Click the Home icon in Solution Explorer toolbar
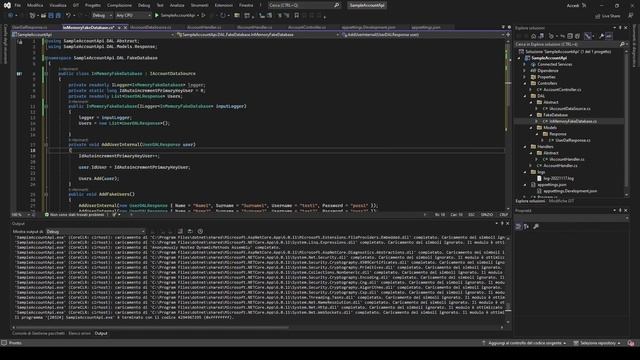The image size is (640, 360). pyautogui.click(x=533, y=36)
